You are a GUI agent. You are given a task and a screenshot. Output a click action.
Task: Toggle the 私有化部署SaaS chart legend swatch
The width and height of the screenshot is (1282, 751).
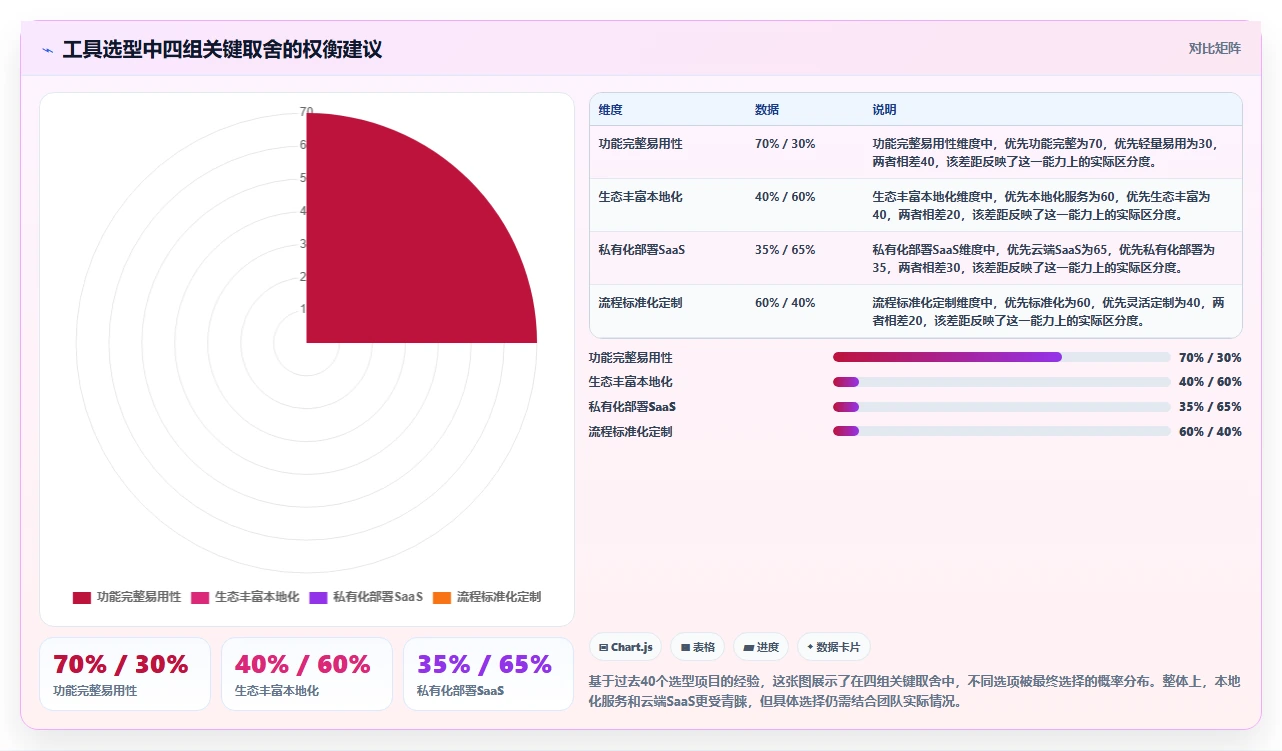point(318,597)
